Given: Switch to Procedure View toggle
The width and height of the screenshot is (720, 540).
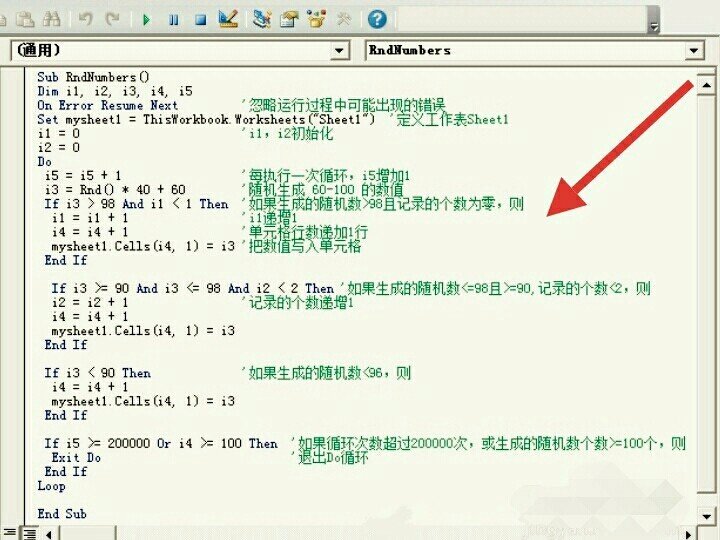Looking at the screenshot, I should (10, 532).
